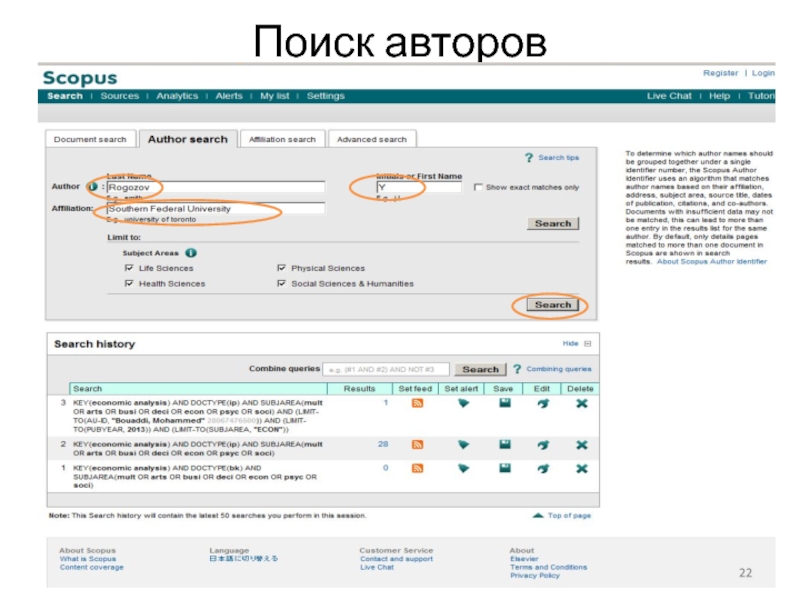The image size is (800, 600).
Task: Open Elsevier footer link
Action: [524, 559]
